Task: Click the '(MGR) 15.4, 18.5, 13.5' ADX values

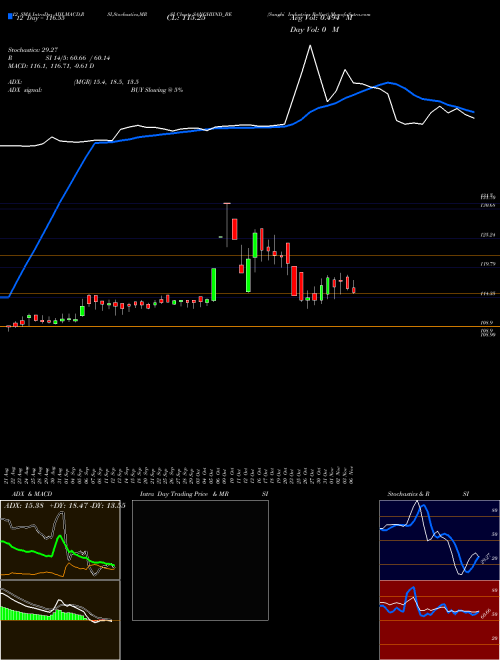Action: [106, 82]
